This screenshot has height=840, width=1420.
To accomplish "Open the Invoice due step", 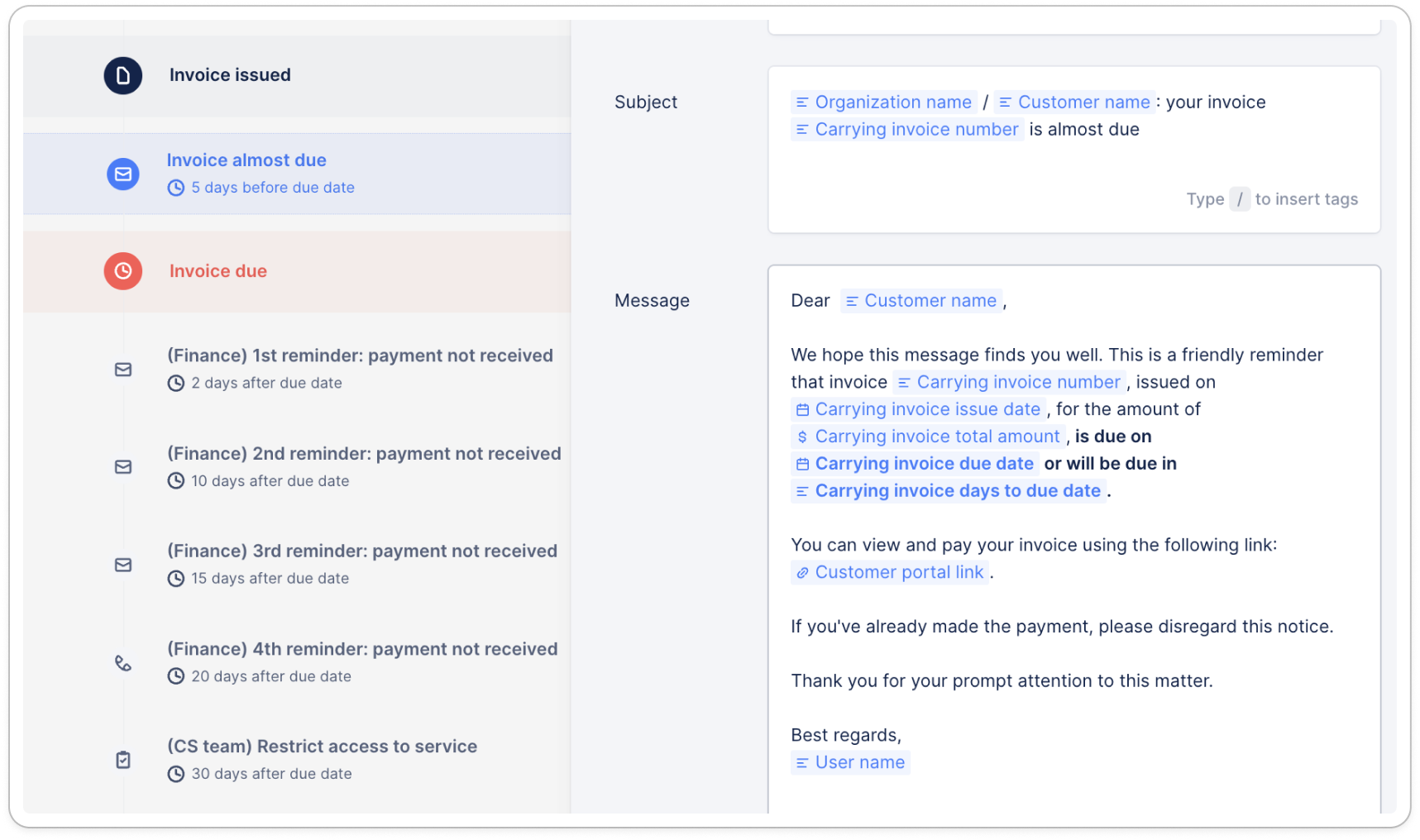I will pyautogui.click(x=218, y=271).
